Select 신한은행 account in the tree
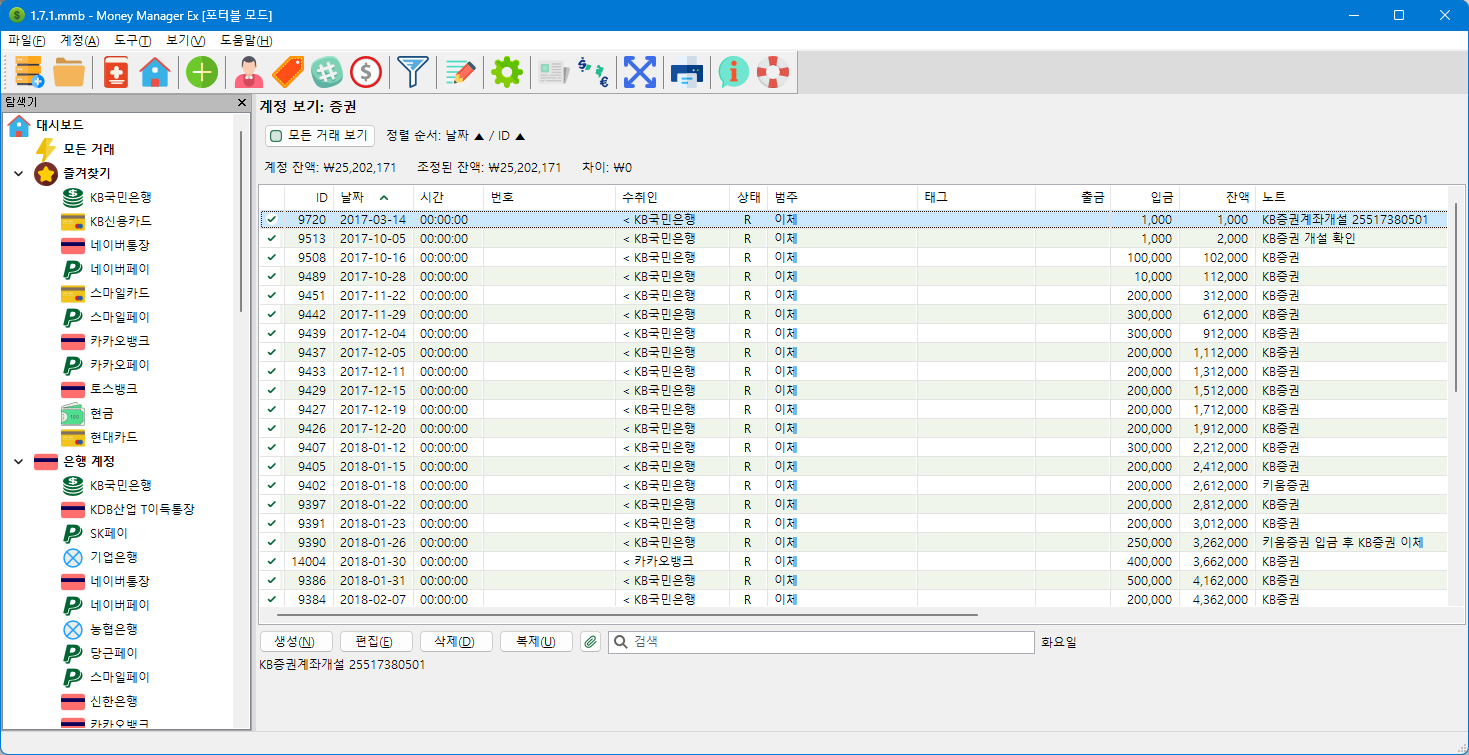The width and height of the screenshot is (1469, 755). pyautogui.click(x=114, y=701)
